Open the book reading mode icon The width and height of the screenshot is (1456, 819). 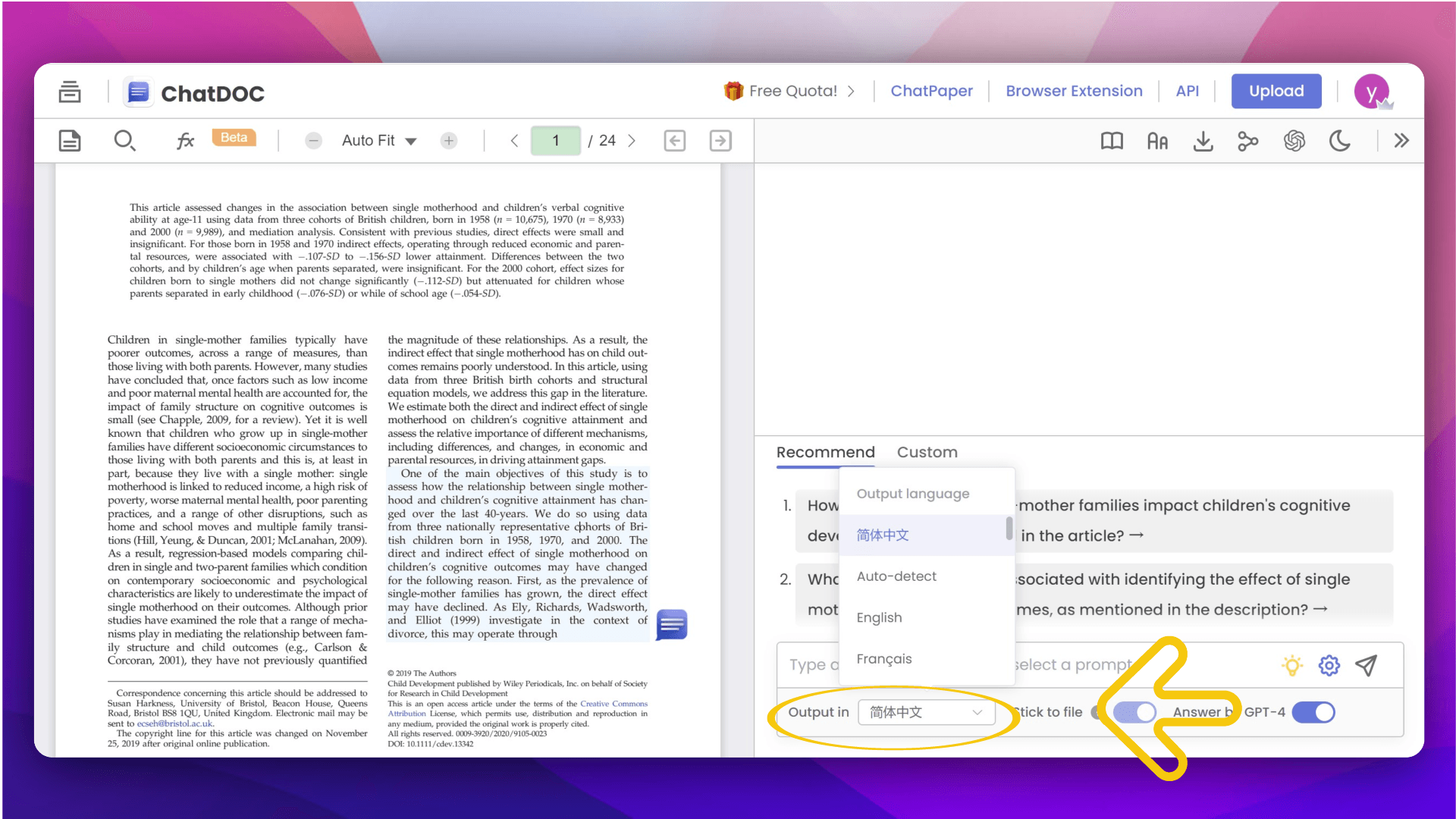(x=1112, y=140)
